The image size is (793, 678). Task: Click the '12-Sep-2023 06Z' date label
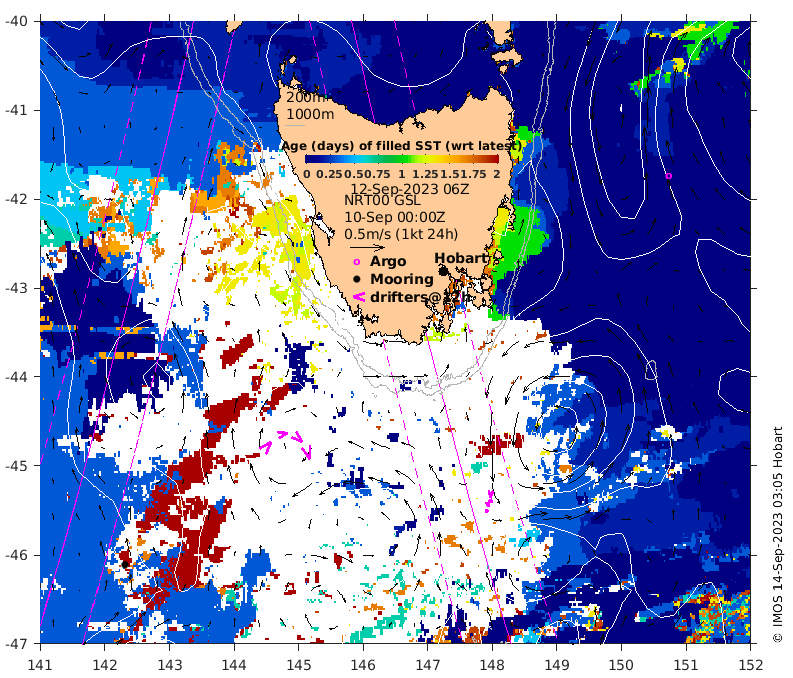pos(410,189)
